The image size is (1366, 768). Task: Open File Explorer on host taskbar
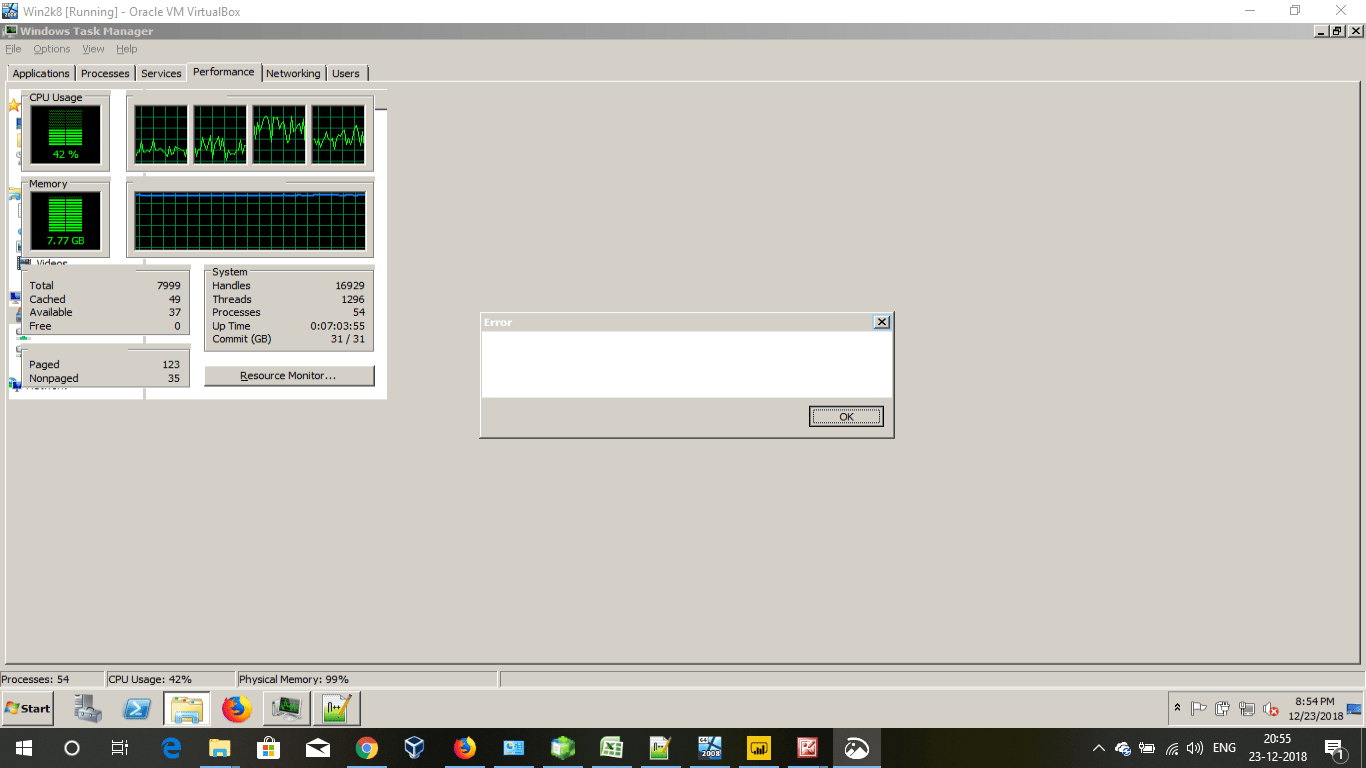pyautogui.click(x=219, y=748)
